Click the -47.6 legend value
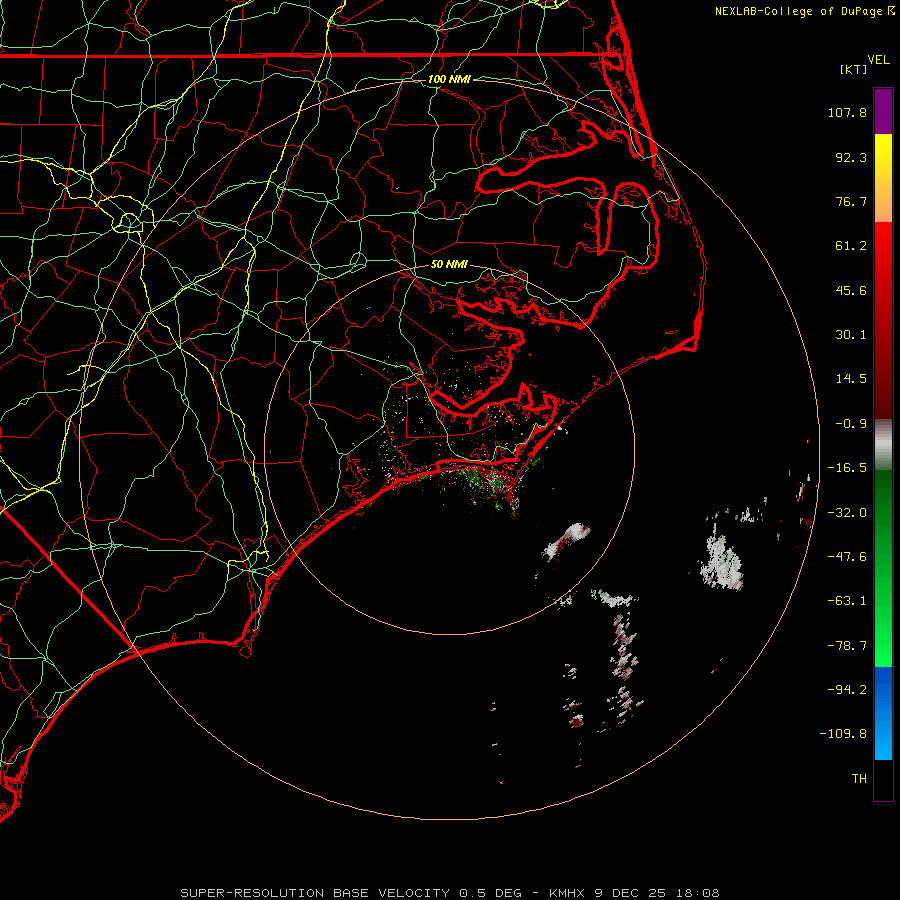The width and height of the screenshot is (900, 900). click(x=847, y=557)
